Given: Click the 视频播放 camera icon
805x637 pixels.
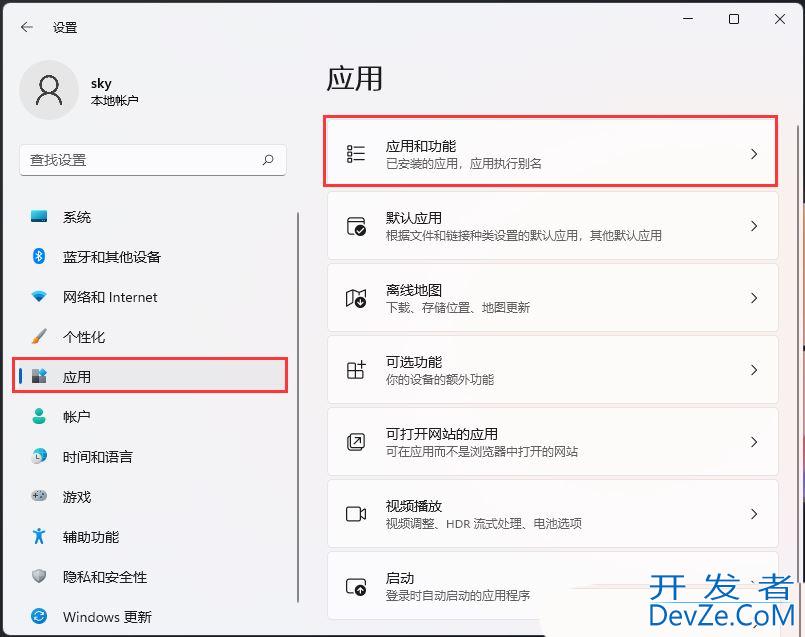Looking at the screenshot, I should pos(356,514).
